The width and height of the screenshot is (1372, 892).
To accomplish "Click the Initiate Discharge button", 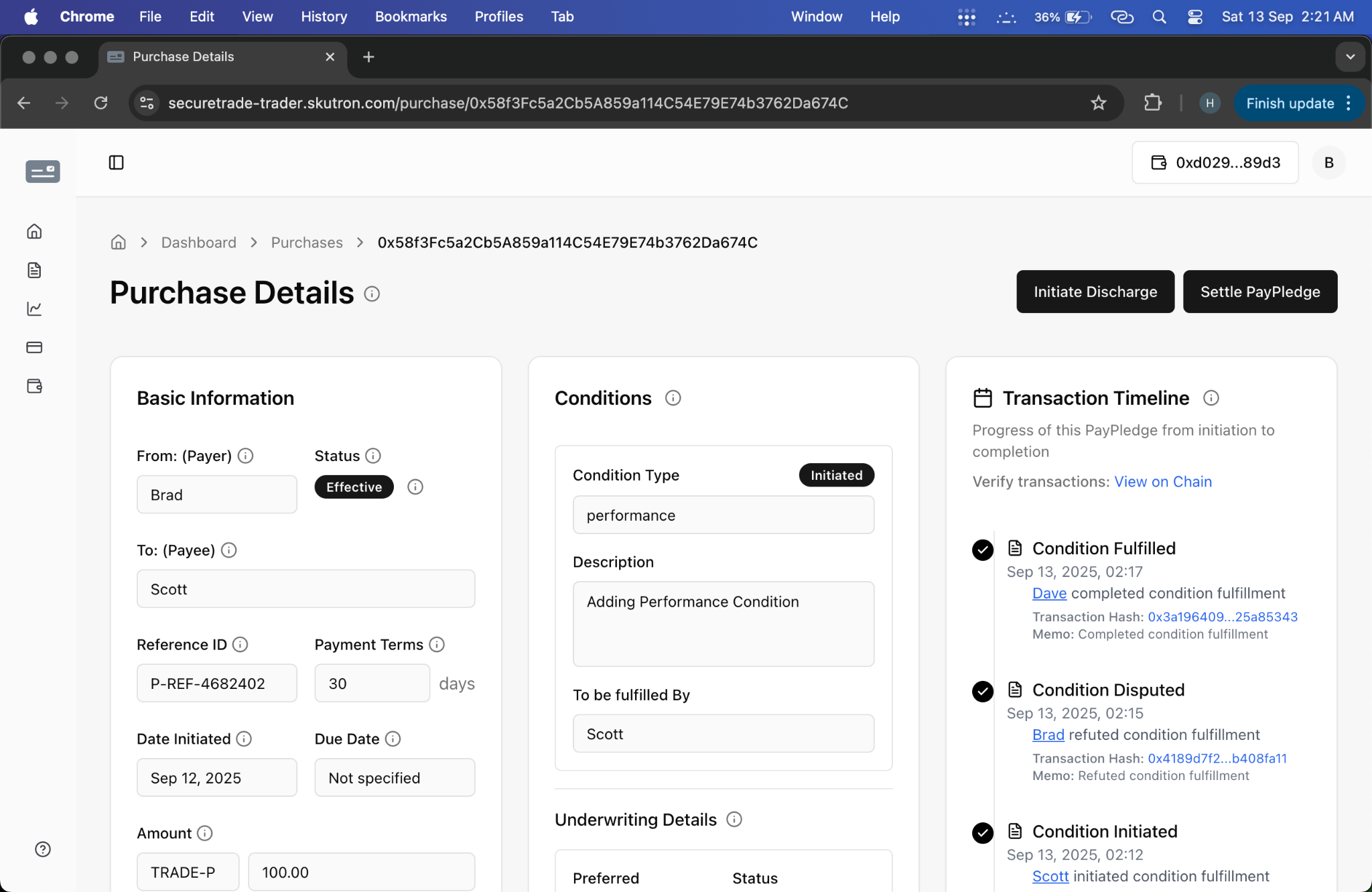I will 1095,292.
